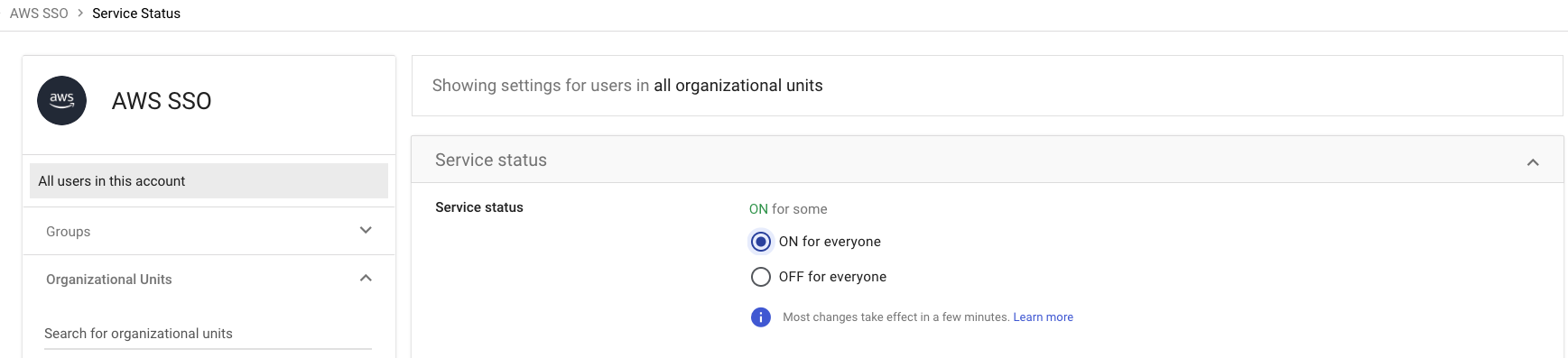Open the Learn more link
This screenshot has height=358, width=1568.
point(1043,317)
